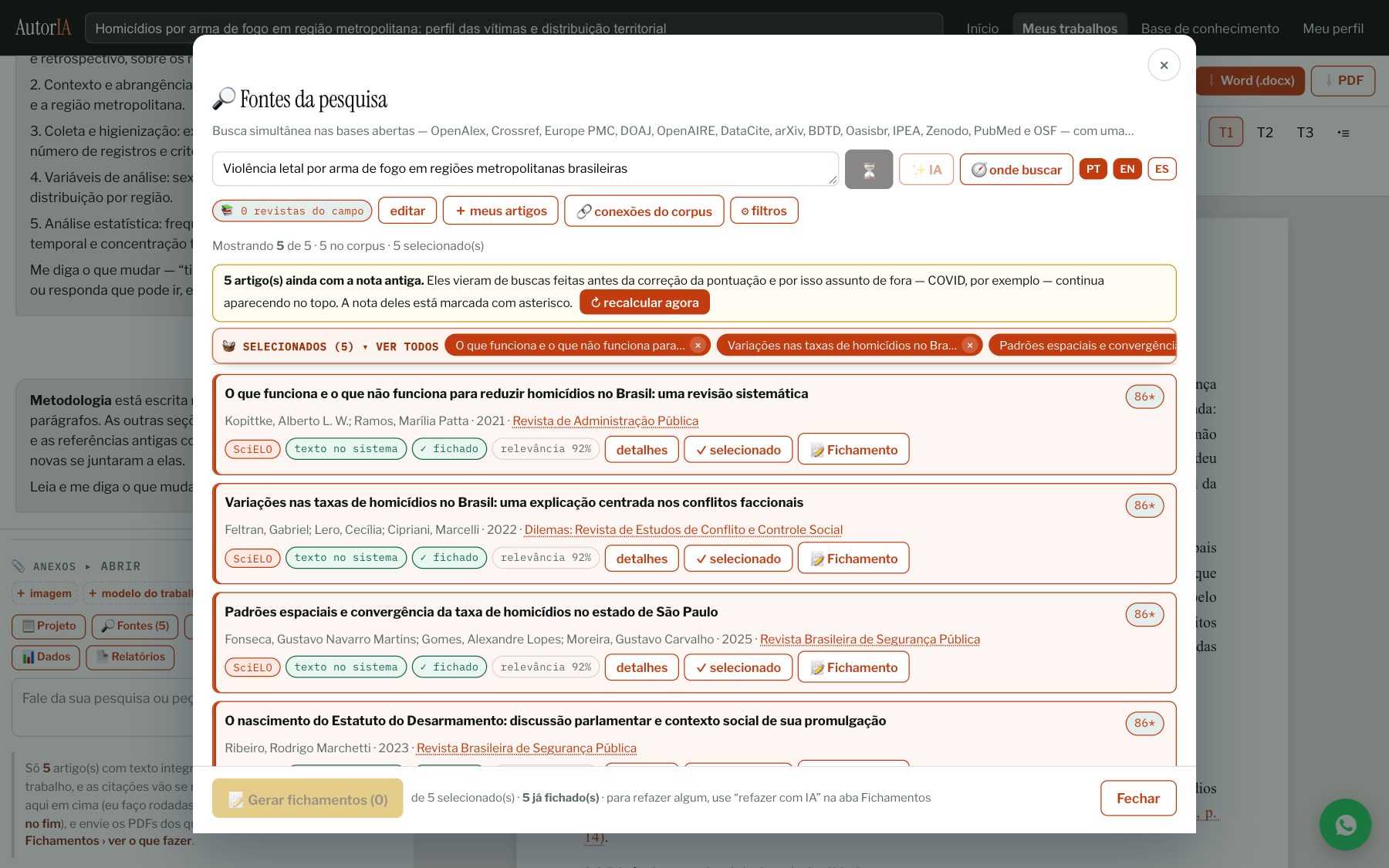Open 'Dilemas: Revista de Estudos de Conflito' link
1389x868 pixels.
[684, 530]
